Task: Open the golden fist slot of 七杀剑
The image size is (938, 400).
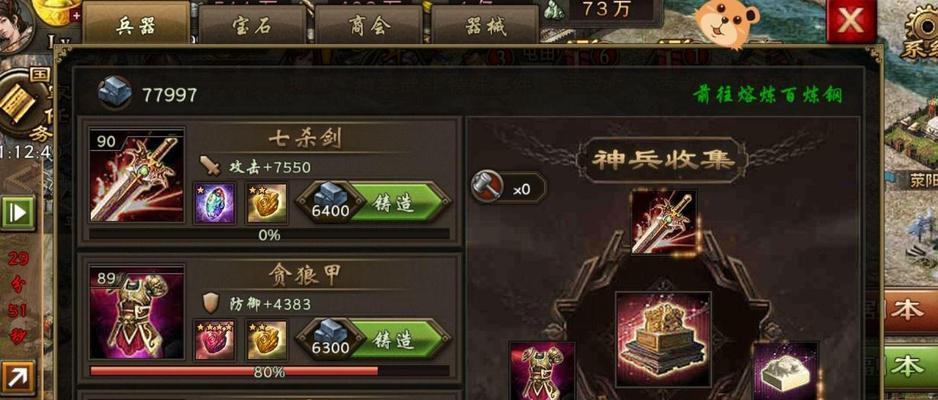Action: [267, 203]
